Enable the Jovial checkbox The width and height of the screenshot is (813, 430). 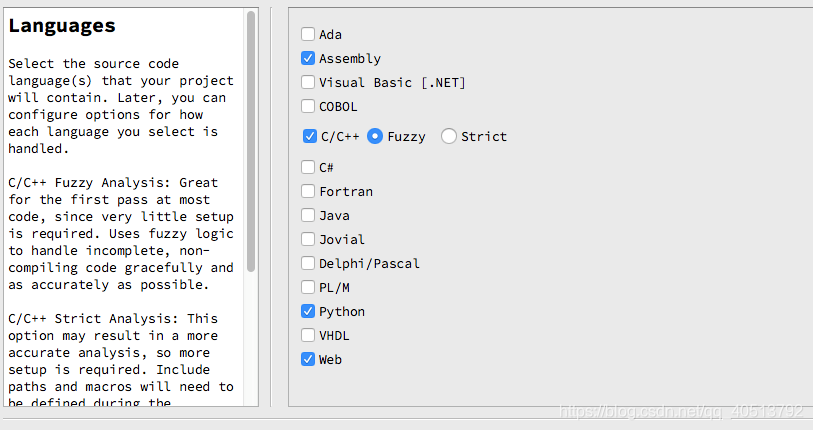[308, 240]
